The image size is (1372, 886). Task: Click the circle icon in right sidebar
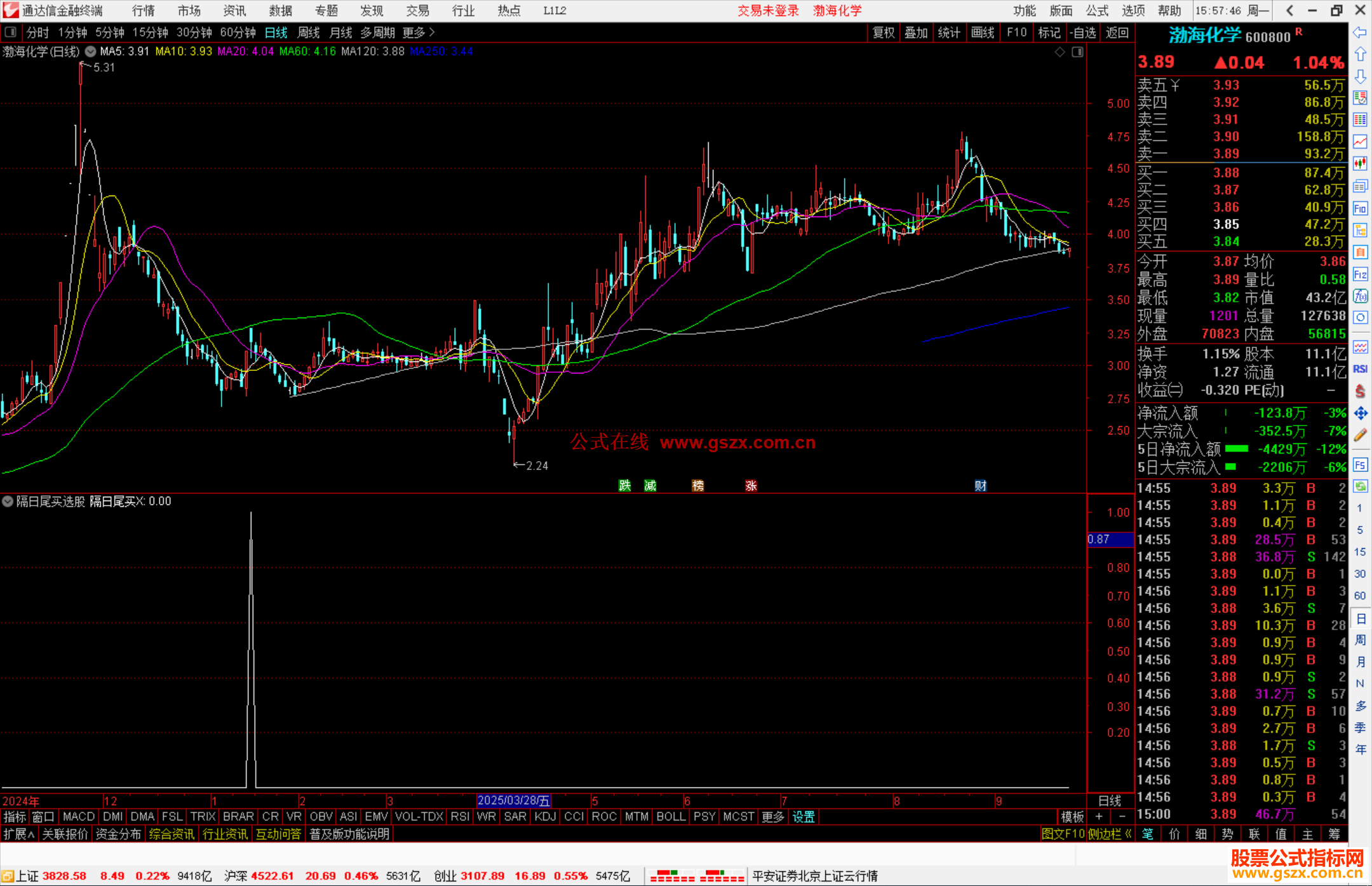[x=1360, y=318]
